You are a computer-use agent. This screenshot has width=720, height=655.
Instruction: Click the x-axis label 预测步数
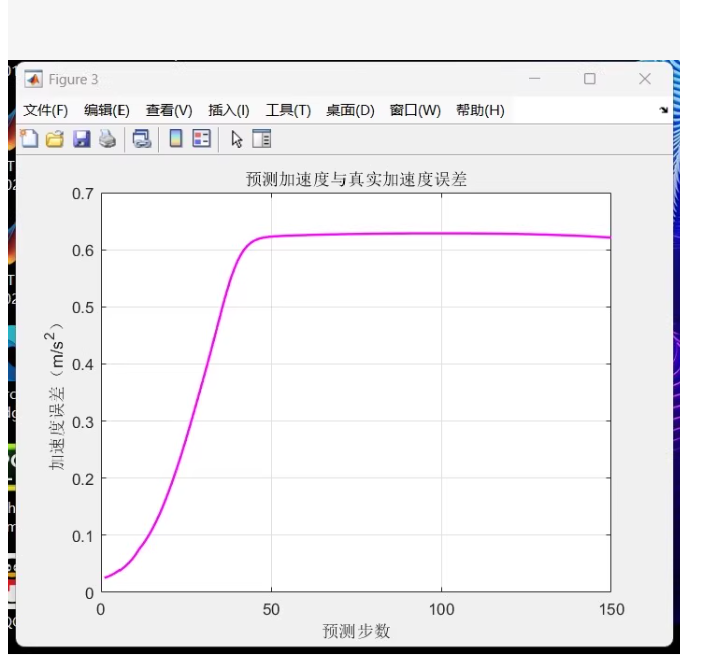tap(356, 631)
